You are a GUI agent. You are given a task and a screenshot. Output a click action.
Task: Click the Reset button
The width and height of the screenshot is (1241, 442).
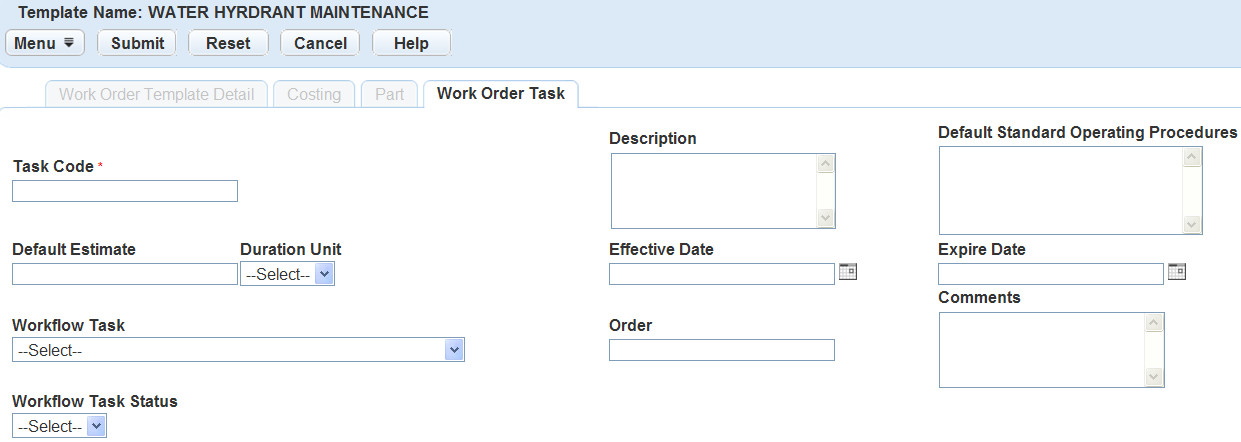(228, 43)
